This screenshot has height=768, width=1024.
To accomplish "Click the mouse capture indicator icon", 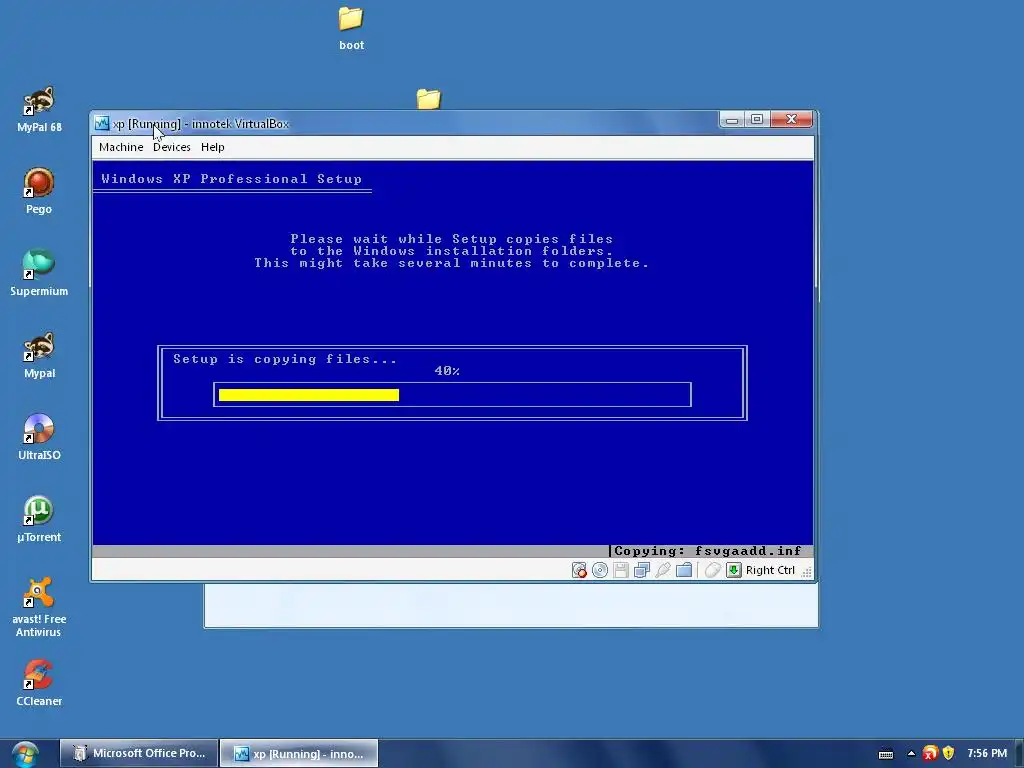I will point(712,570).
